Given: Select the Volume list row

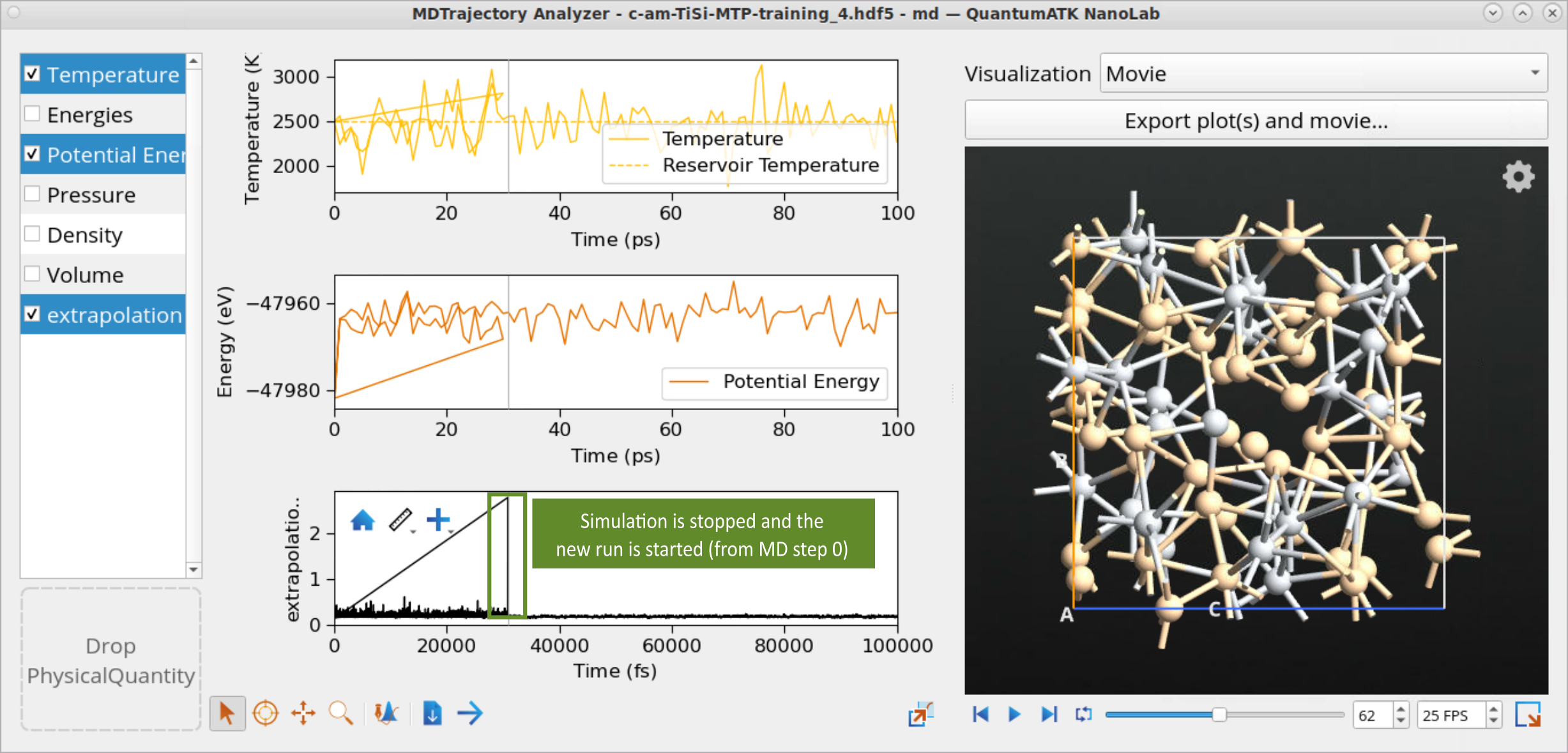Looking at the screenshot, I should click(103, 274).
